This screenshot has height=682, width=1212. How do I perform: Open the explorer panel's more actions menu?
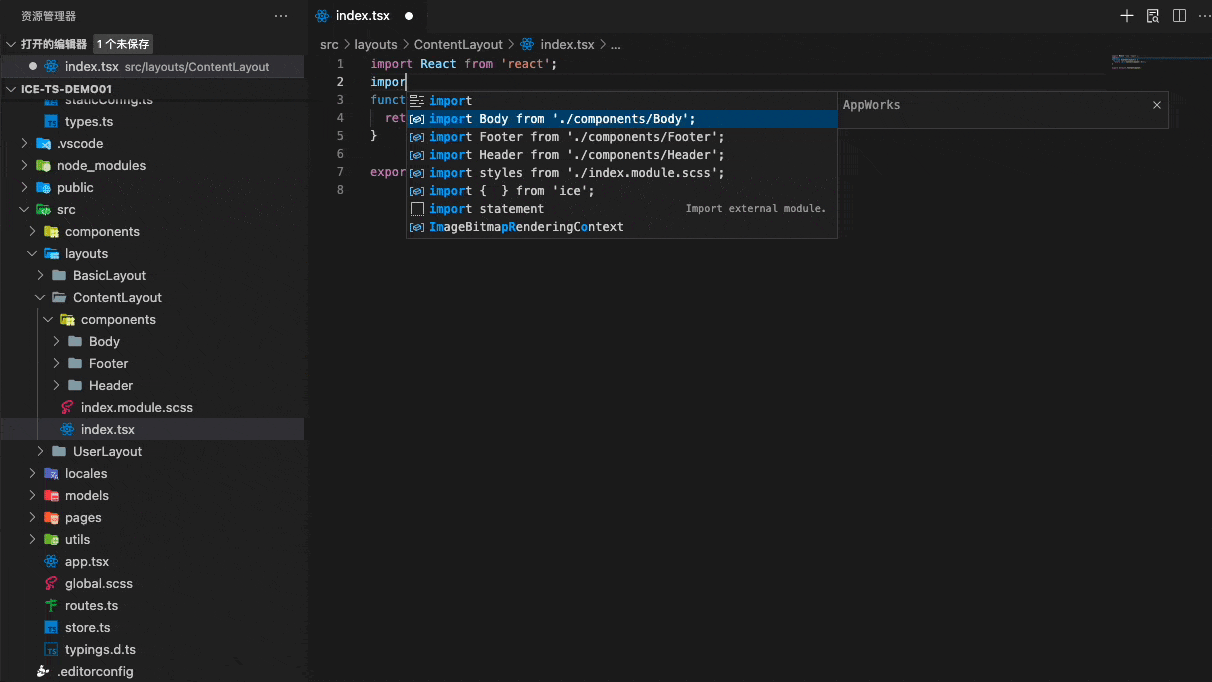281,16
